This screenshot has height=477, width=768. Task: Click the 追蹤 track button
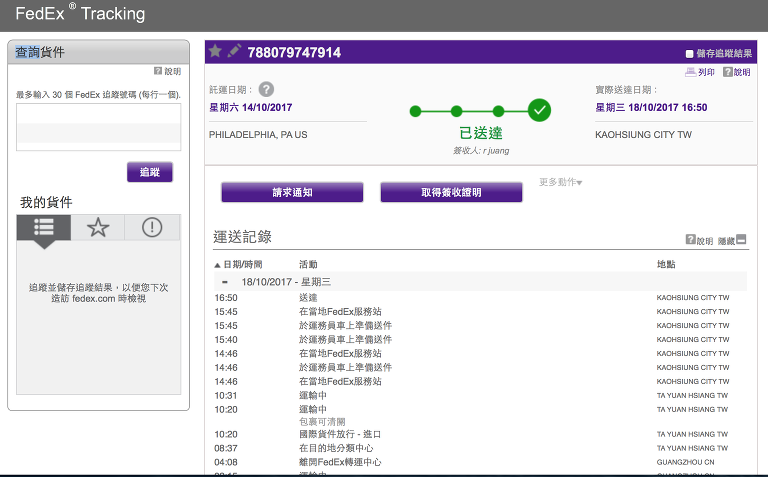point(149,172)
